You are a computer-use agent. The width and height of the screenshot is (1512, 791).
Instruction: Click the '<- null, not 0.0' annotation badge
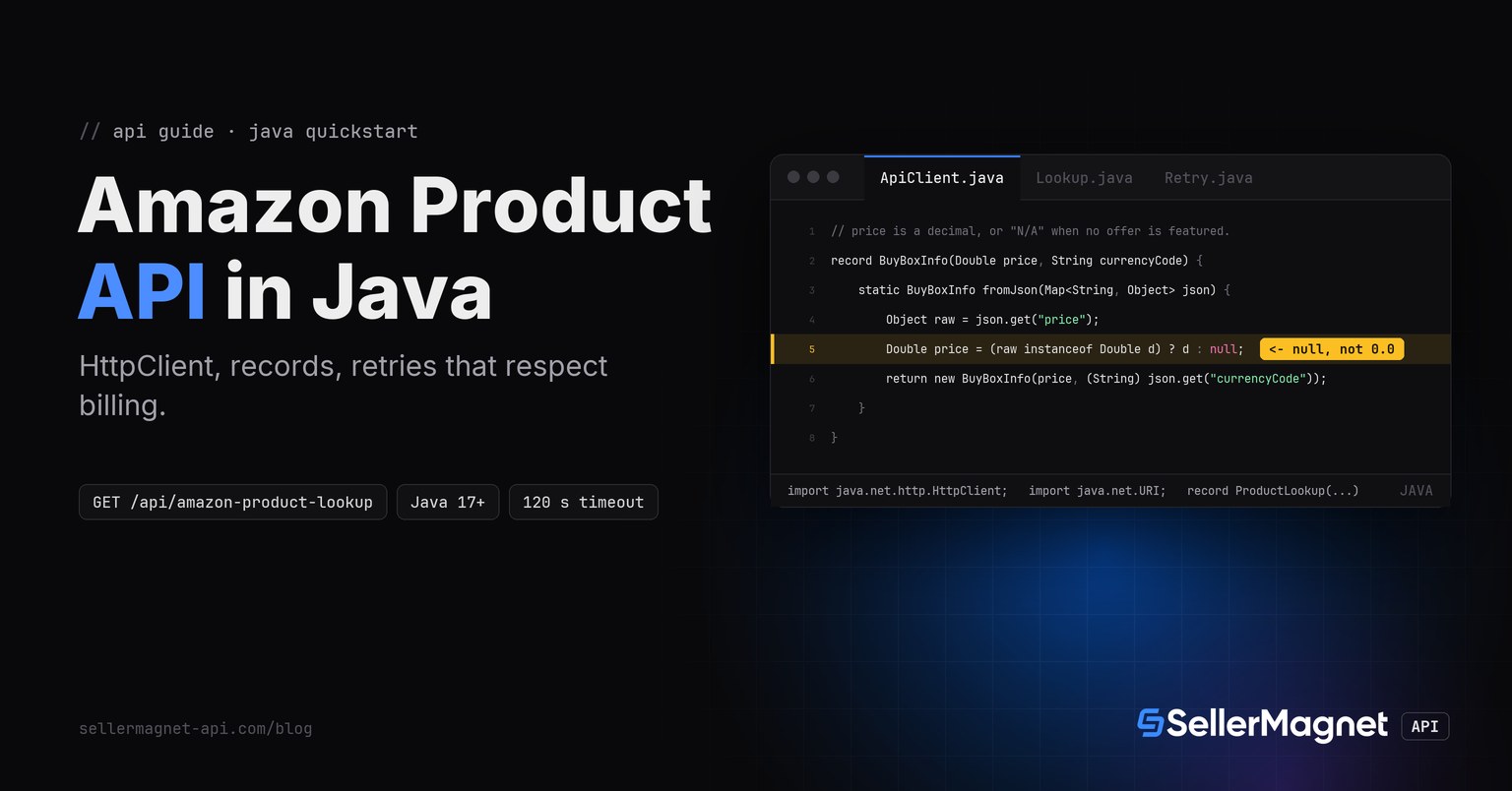1332,349
